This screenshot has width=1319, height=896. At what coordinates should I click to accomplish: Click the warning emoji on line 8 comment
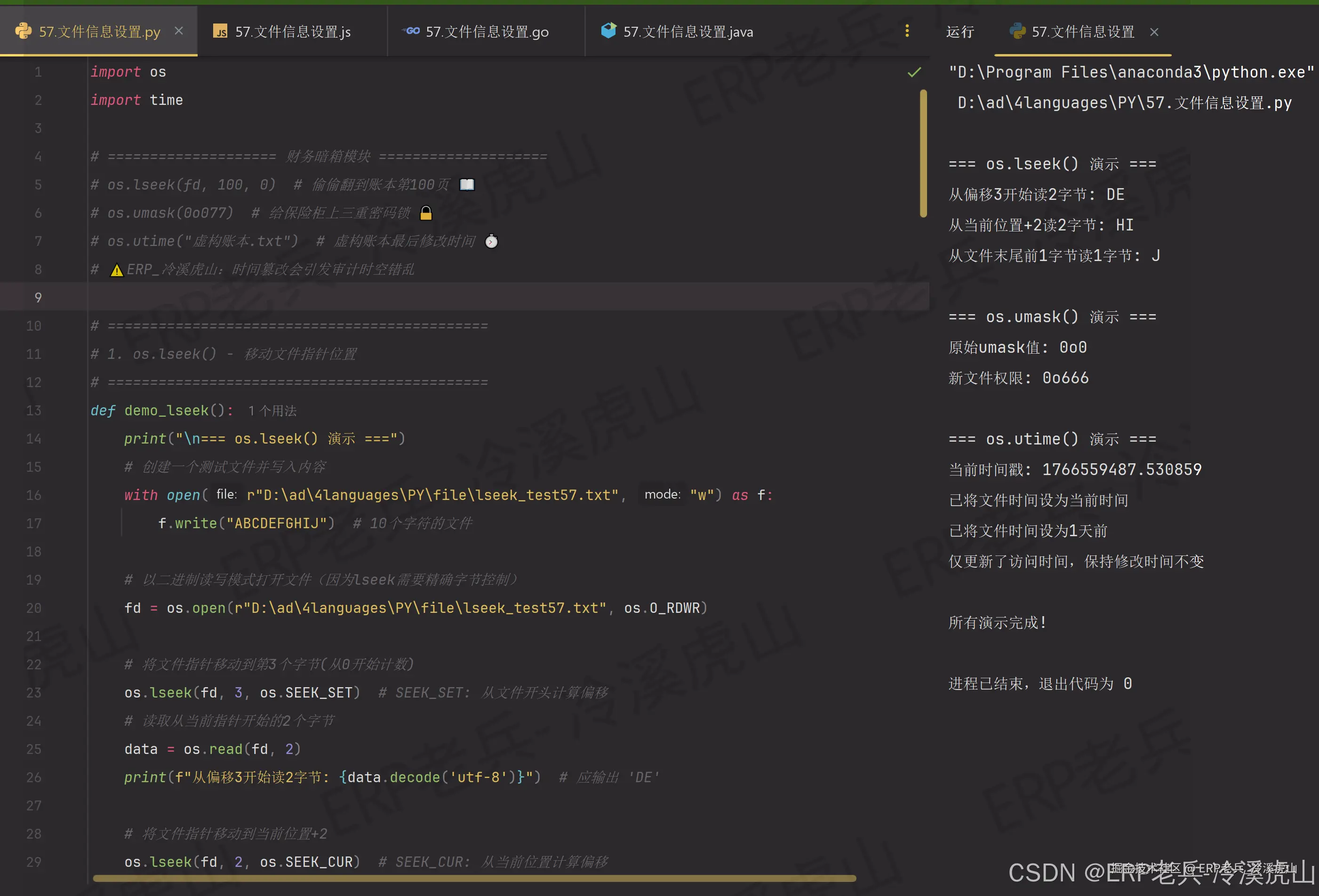point(116,270)
